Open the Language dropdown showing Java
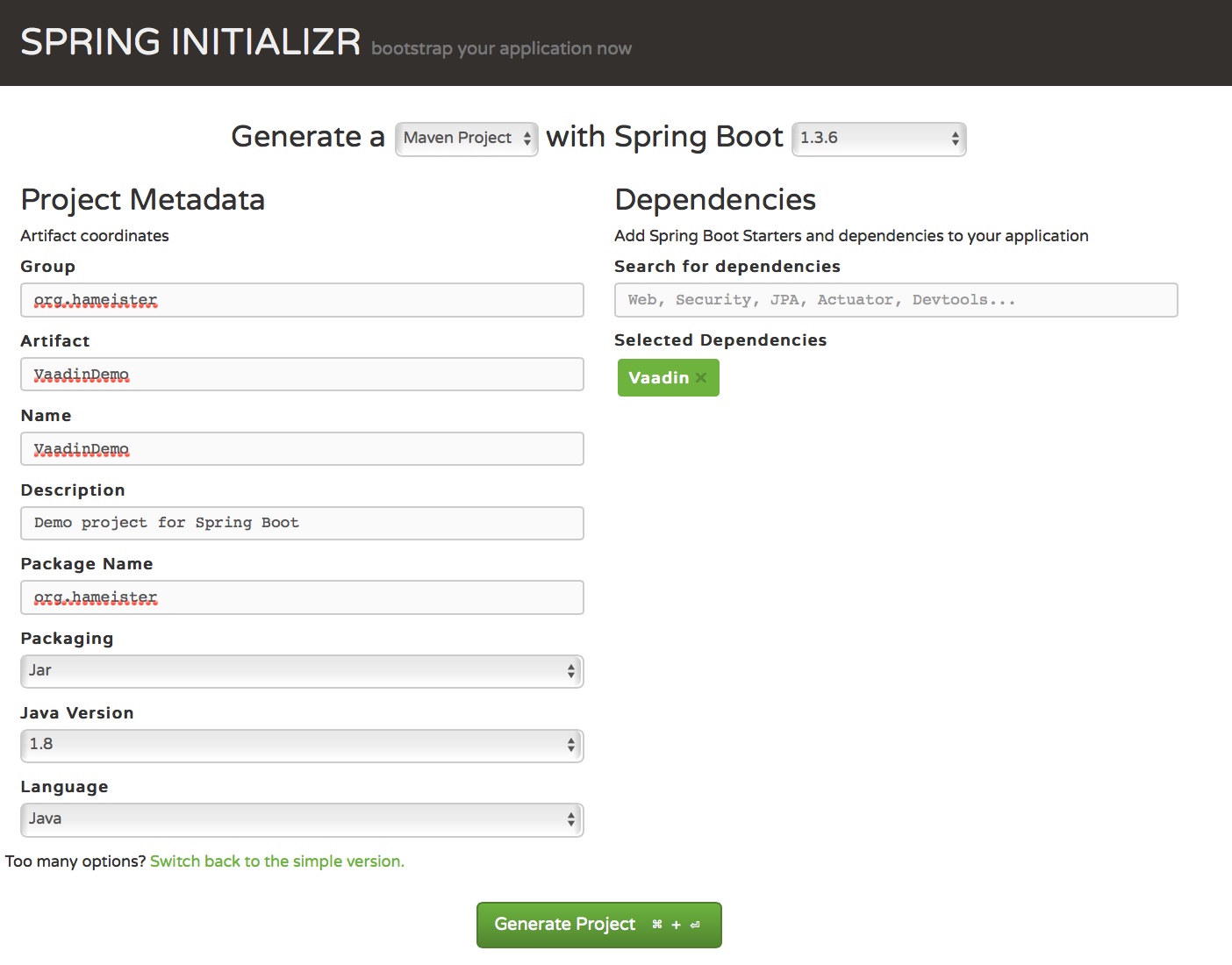The image size is (1232, 965). pyautogui.click(x=302, y=819)
